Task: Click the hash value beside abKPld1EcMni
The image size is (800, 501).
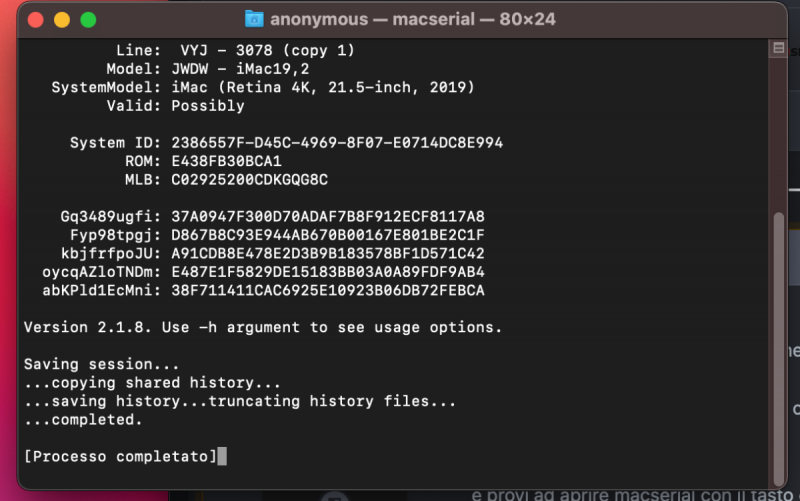Action: click(x=328, y=290)
